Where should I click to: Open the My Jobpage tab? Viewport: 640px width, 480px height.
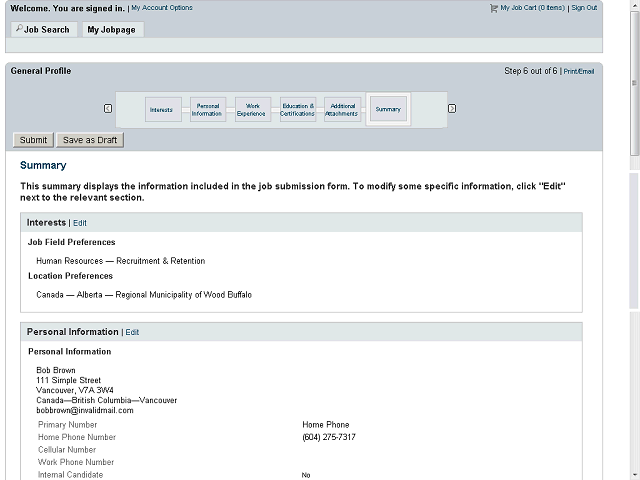point(113,29)
